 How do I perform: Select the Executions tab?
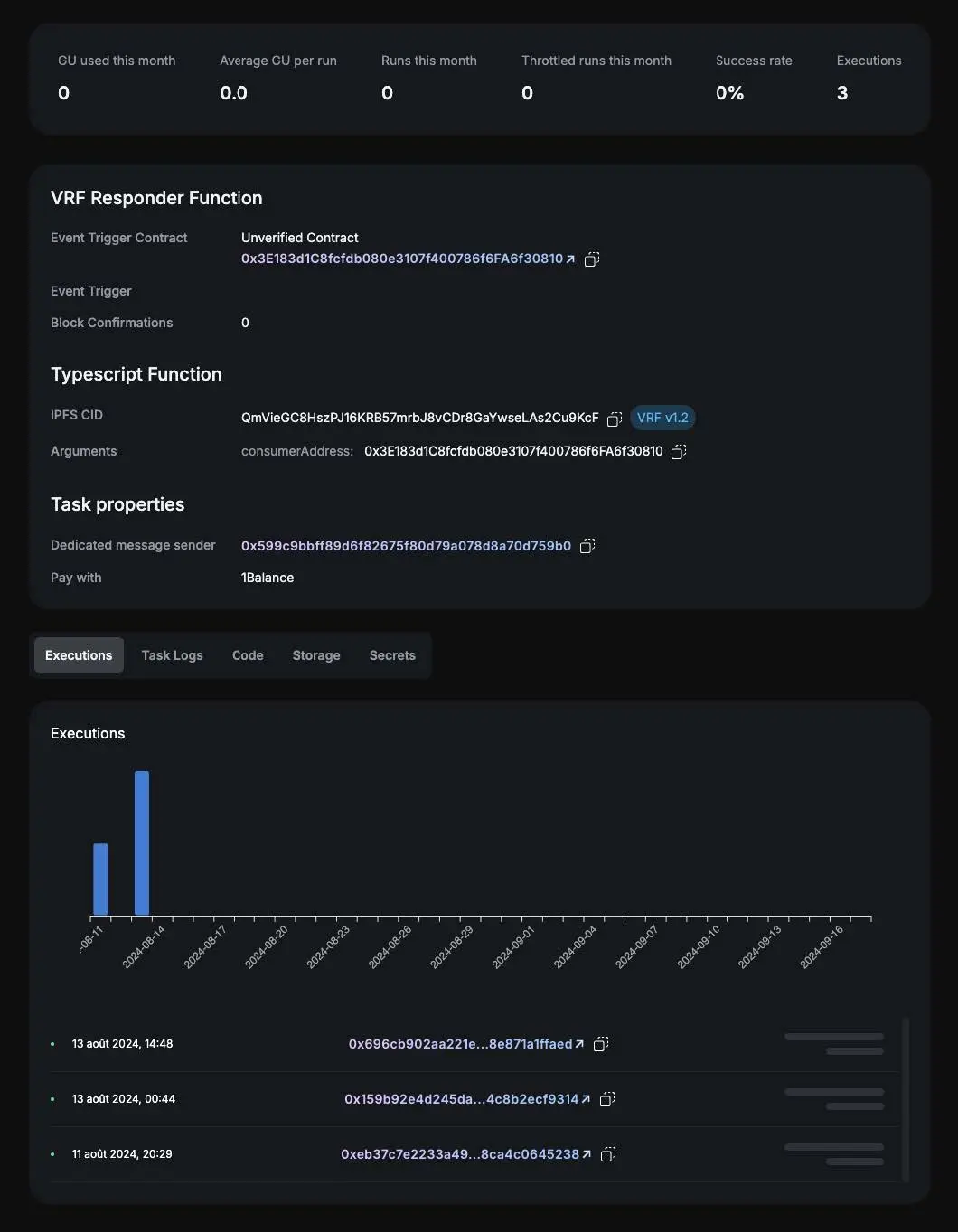(79, 655)
